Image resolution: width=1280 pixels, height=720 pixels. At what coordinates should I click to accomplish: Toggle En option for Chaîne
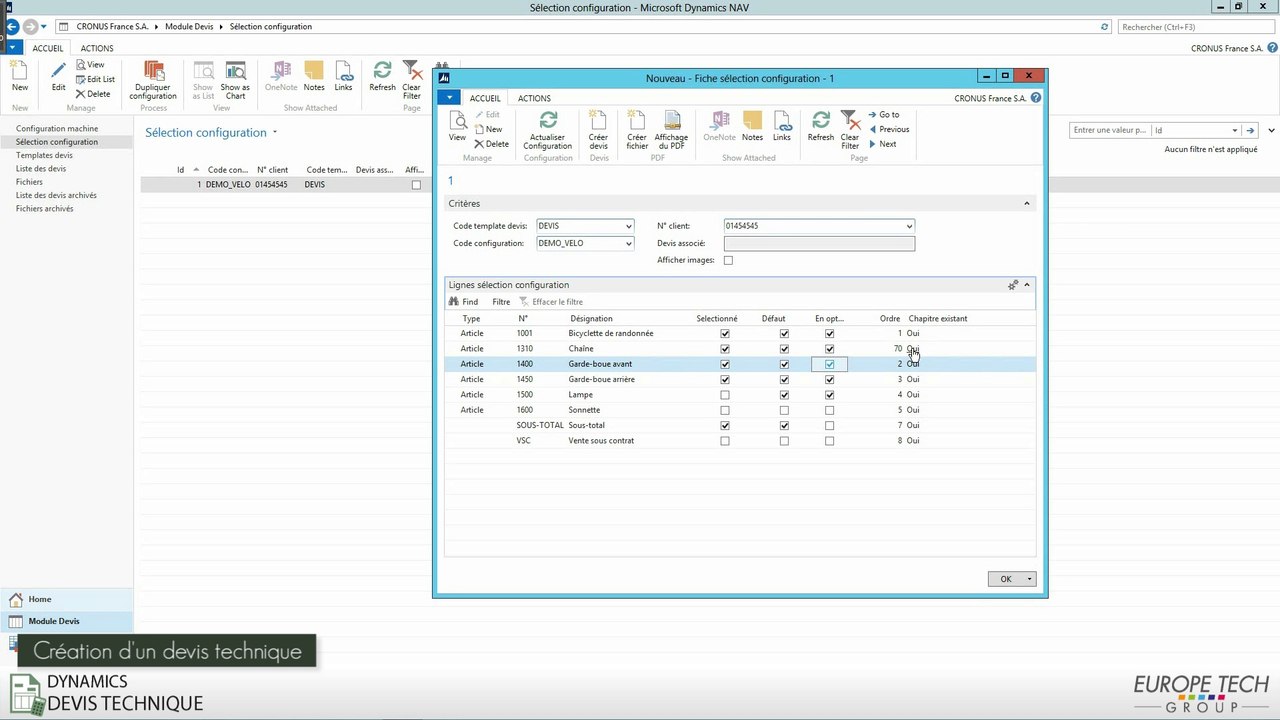coord(829,349)
